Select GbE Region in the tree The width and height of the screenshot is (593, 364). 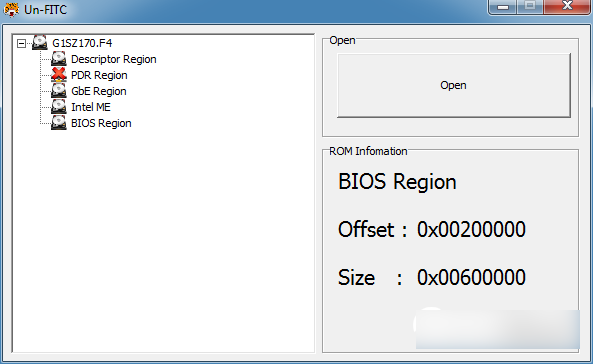point(99,91)
